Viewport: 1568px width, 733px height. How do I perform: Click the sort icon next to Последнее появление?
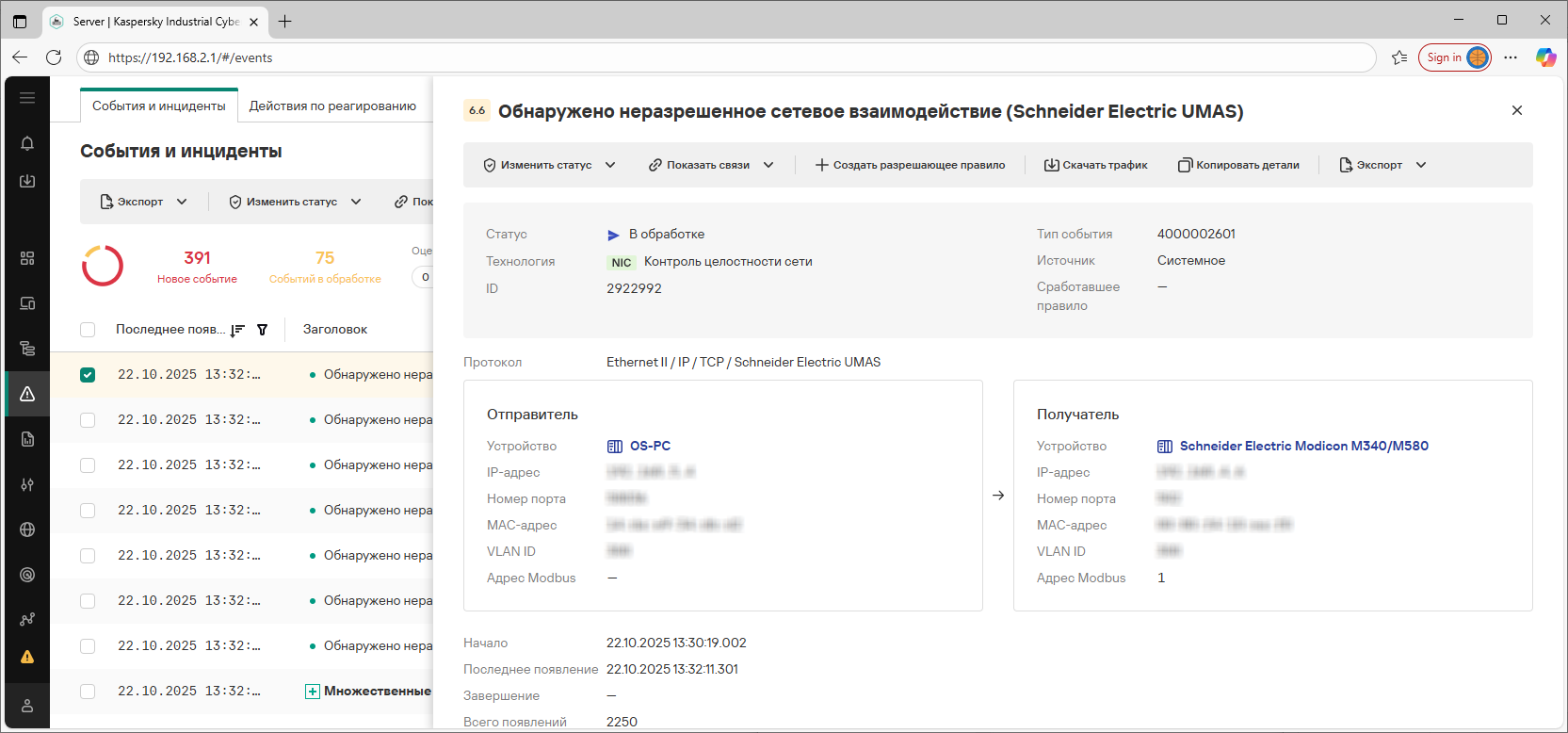point(237,330)
